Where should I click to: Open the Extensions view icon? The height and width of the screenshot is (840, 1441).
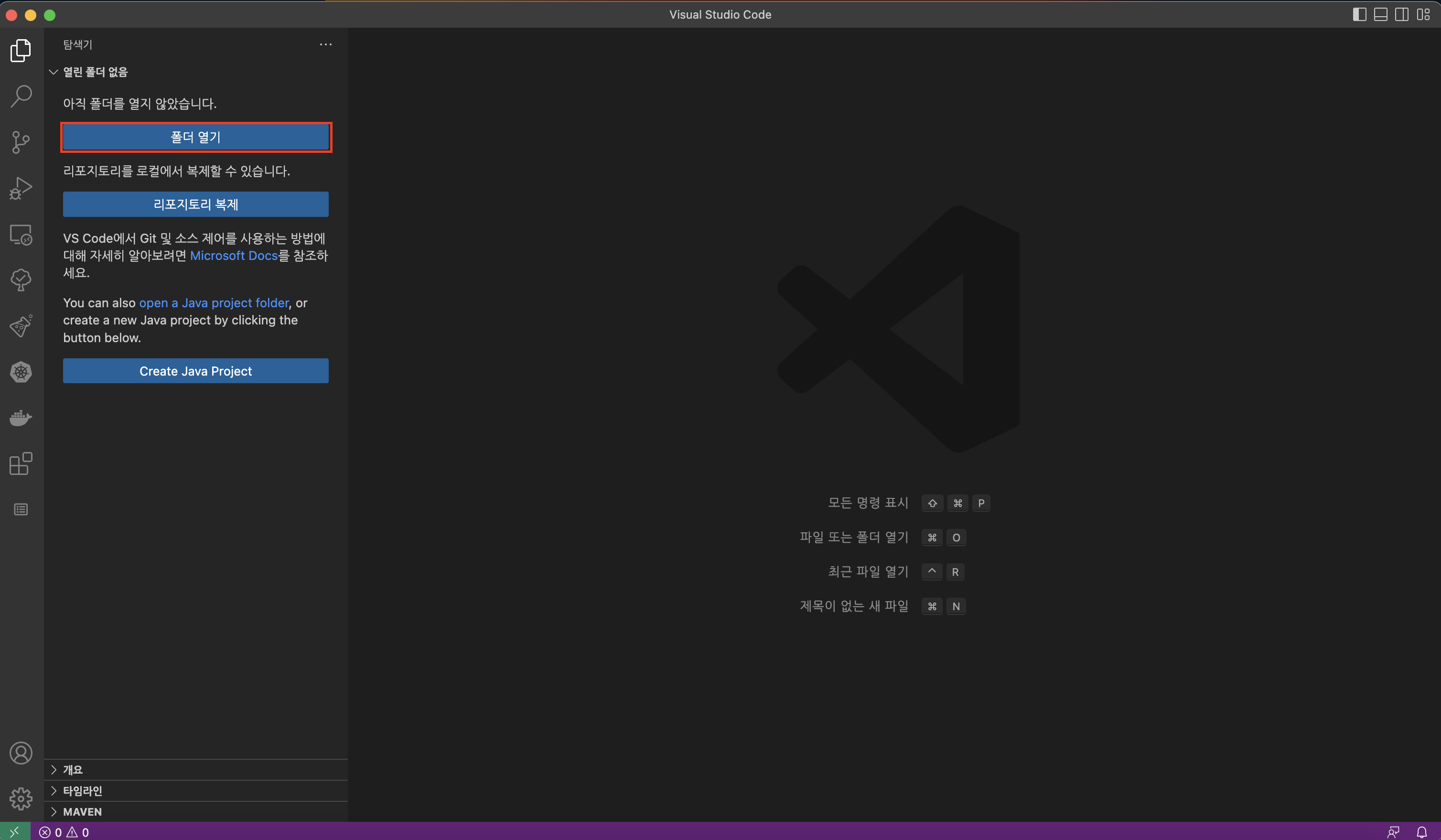click(x=21, y=464)
